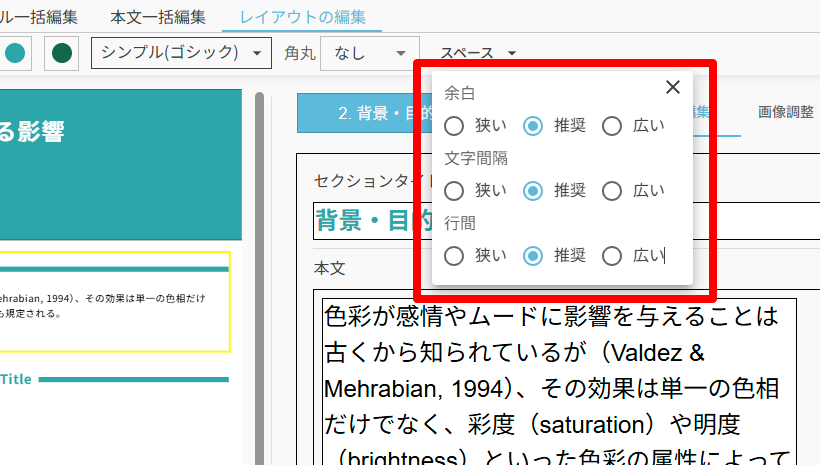Select 広い for 行間

[x=613, y=256]
